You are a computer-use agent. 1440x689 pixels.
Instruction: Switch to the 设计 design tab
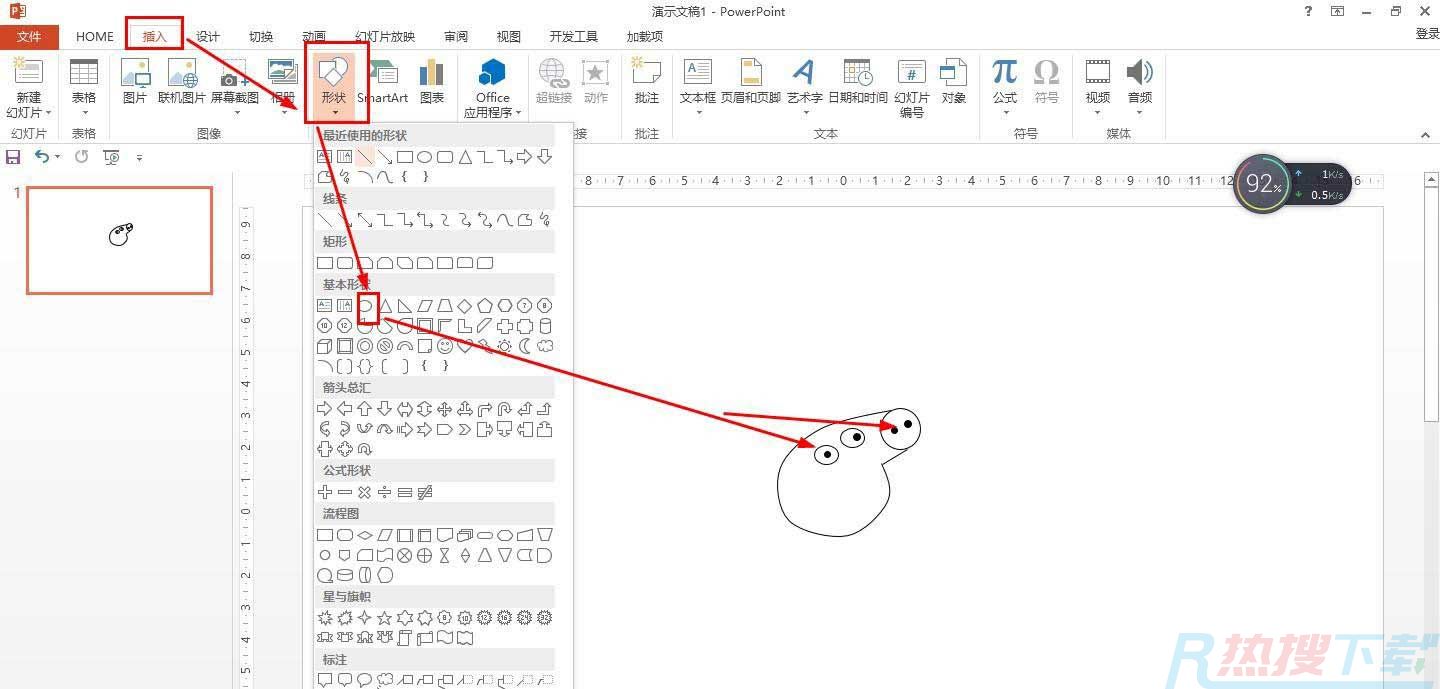click(208, 36)
